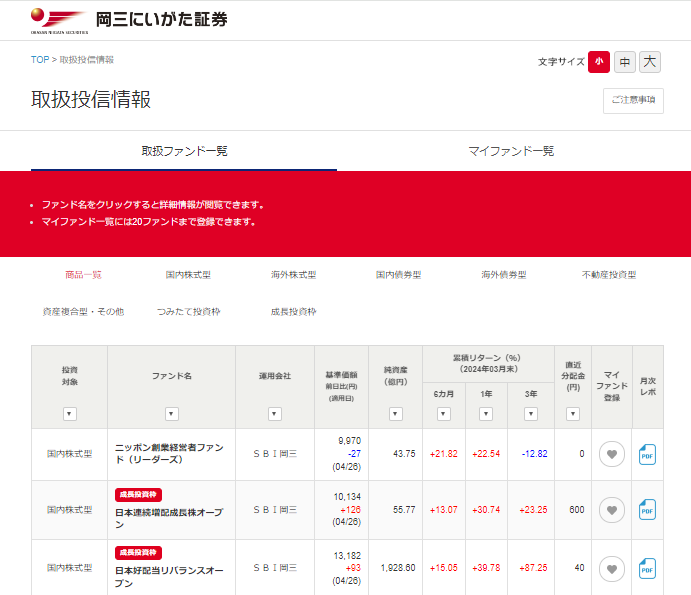Select 不動産投資型 category filter
This screenshot has height=595, width=691.
[609, 275]
